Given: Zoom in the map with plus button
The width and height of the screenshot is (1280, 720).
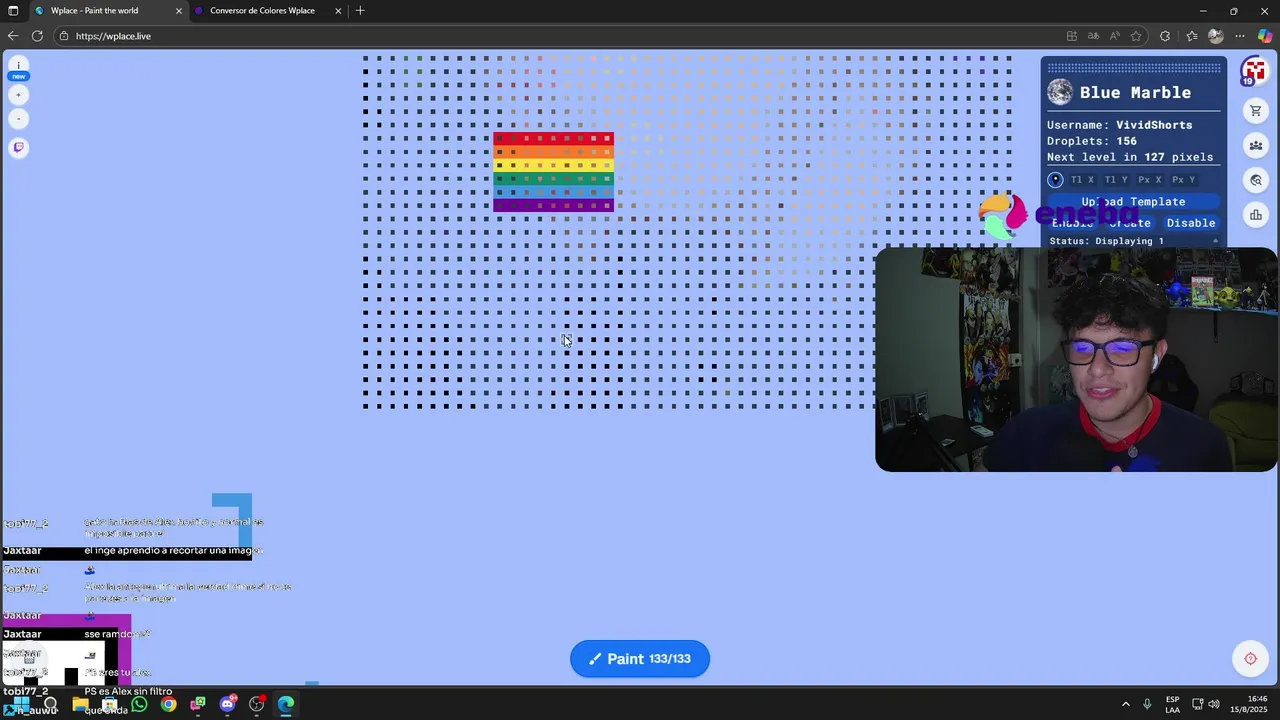Looking at the screenshot, I should tap(18, 95).
